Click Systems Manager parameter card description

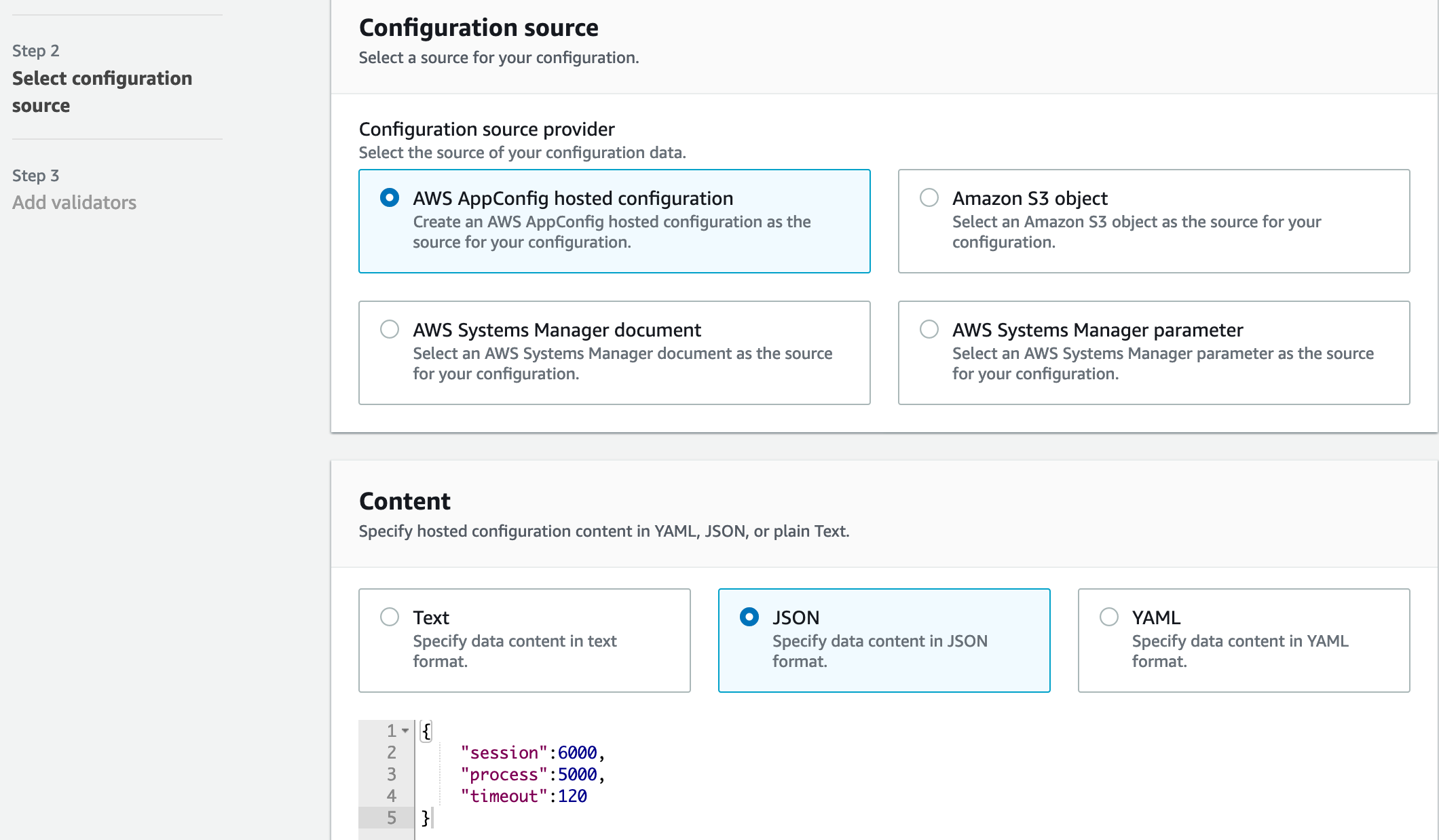pos(1163,364)
